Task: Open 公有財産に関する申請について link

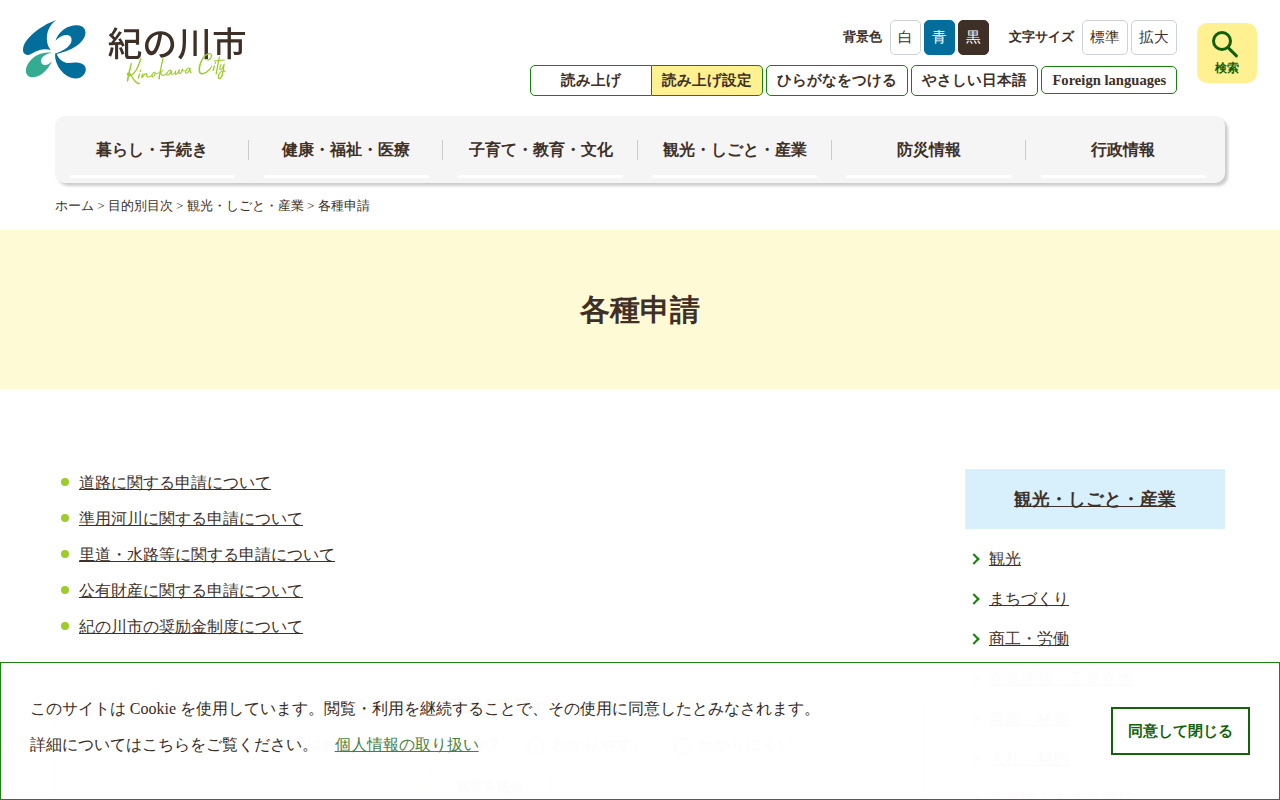Action: click(191, 591)
